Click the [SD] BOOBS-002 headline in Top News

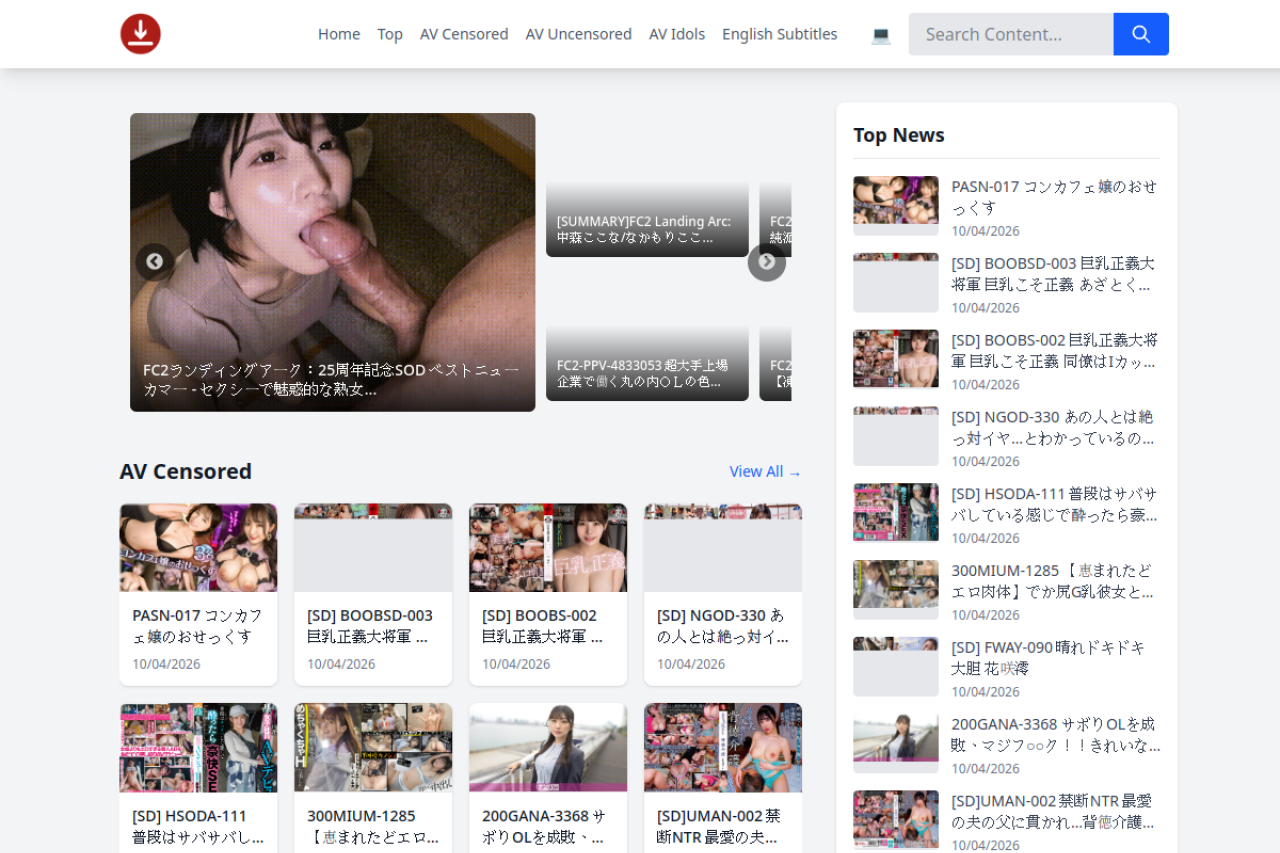(x=1055, y=351)
